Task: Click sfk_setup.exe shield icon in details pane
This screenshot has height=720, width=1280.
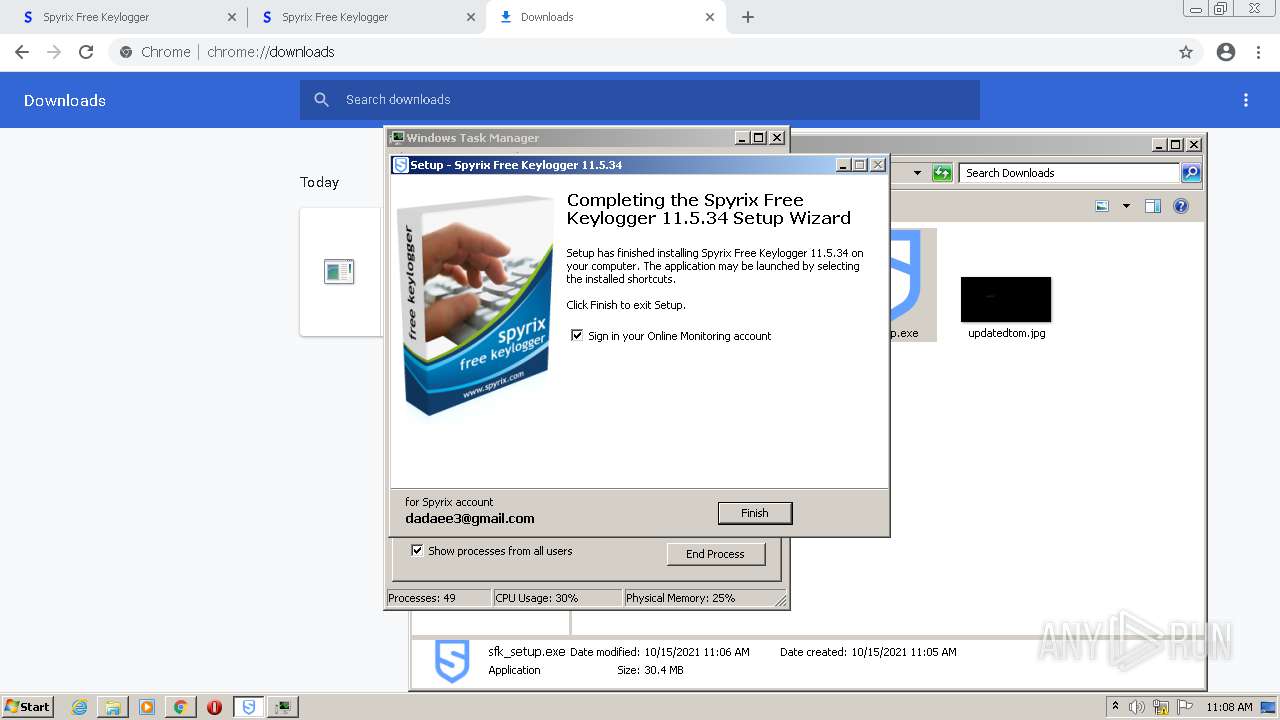Action: pyautogui.click(x=452, y=662)
